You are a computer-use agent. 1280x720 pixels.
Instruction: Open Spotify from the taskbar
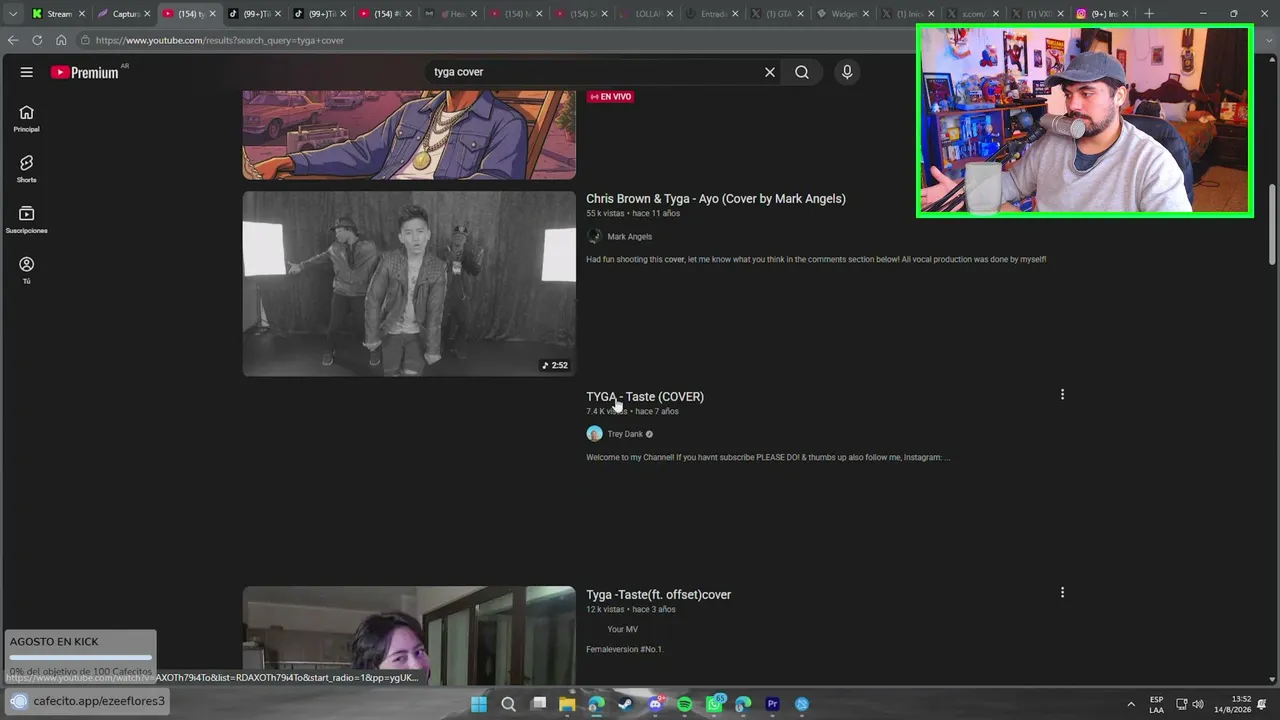(x=685, y=704)
